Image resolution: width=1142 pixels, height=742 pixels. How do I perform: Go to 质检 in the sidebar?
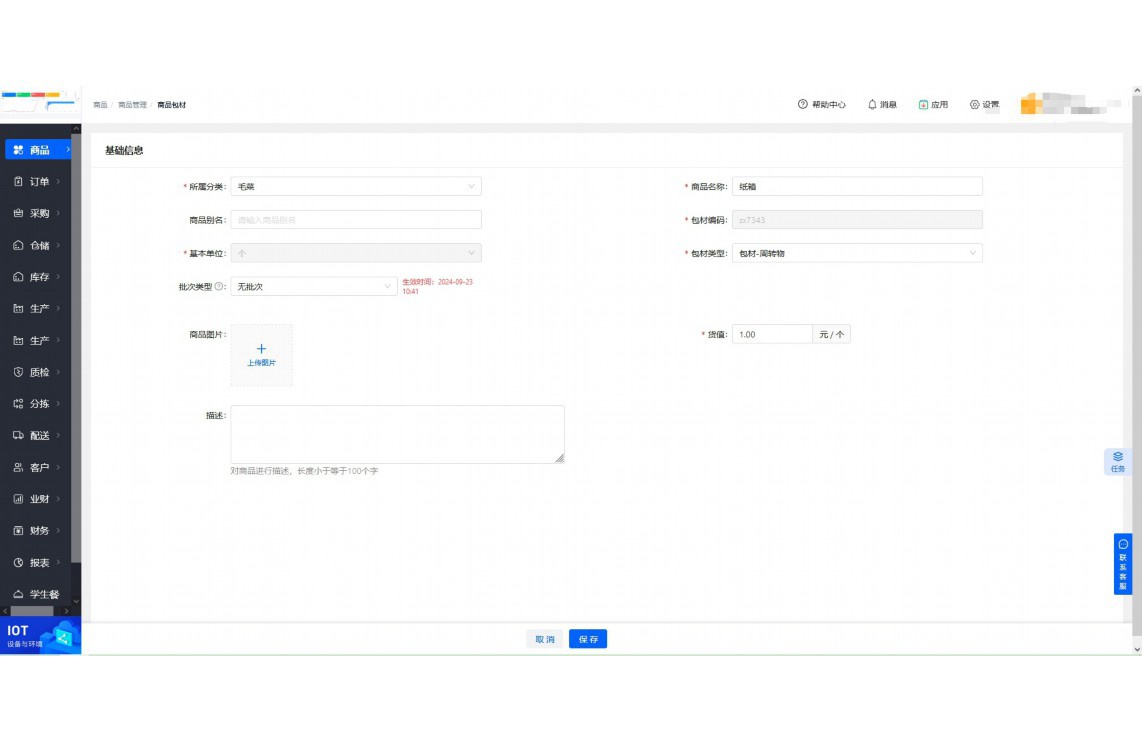[x=39, y=372]
